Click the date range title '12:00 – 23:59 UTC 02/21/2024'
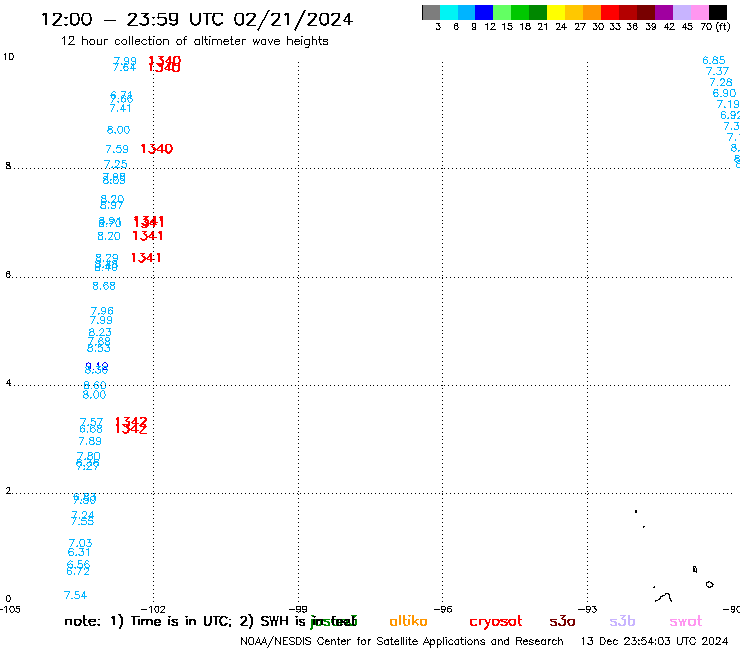The image size is (740, 650). 197,20
